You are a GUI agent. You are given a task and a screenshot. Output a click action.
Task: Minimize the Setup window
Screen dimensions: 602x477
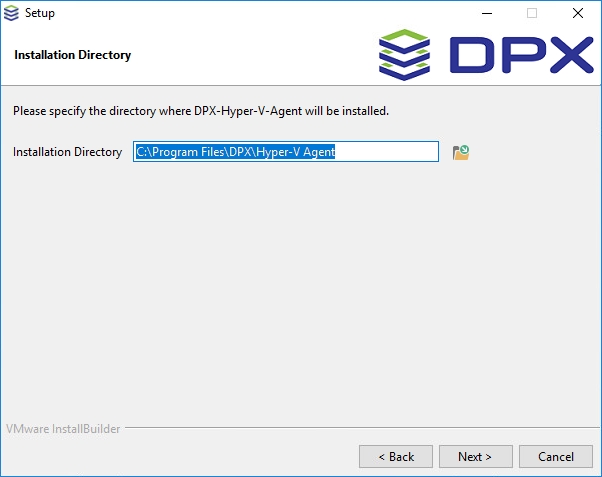486,13
